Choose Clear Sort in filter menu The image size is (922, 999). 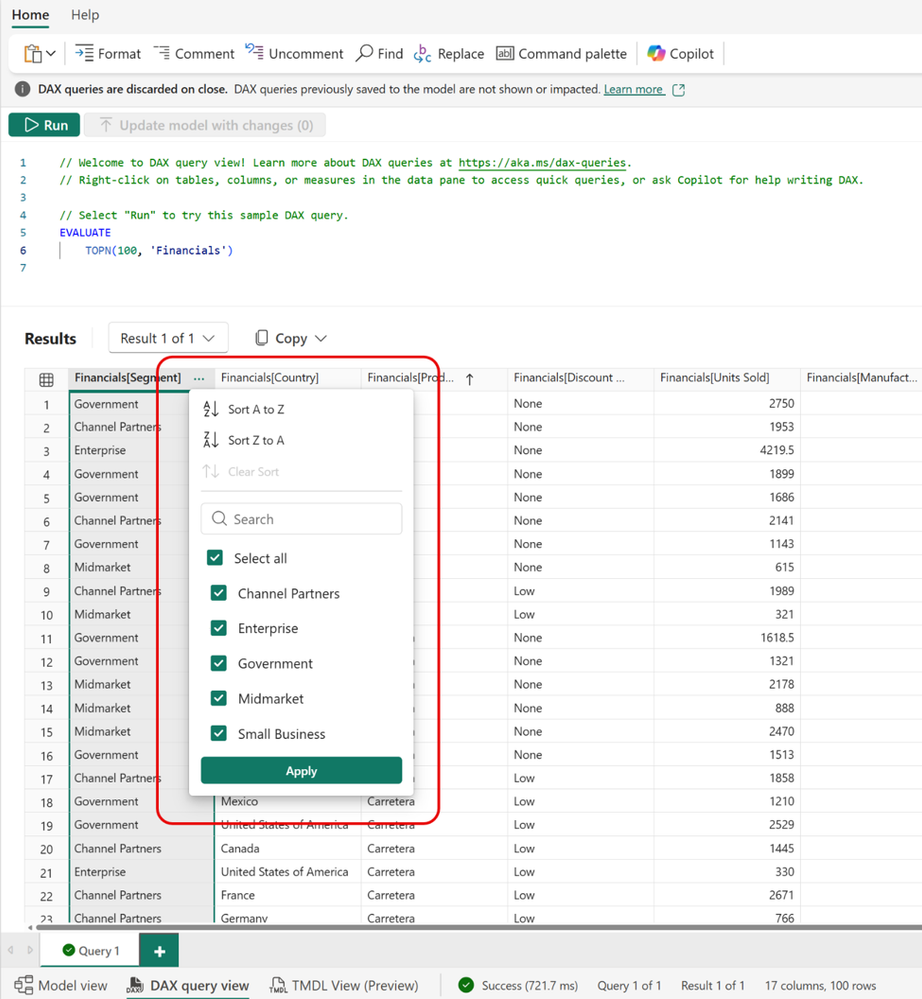point(240,472)
